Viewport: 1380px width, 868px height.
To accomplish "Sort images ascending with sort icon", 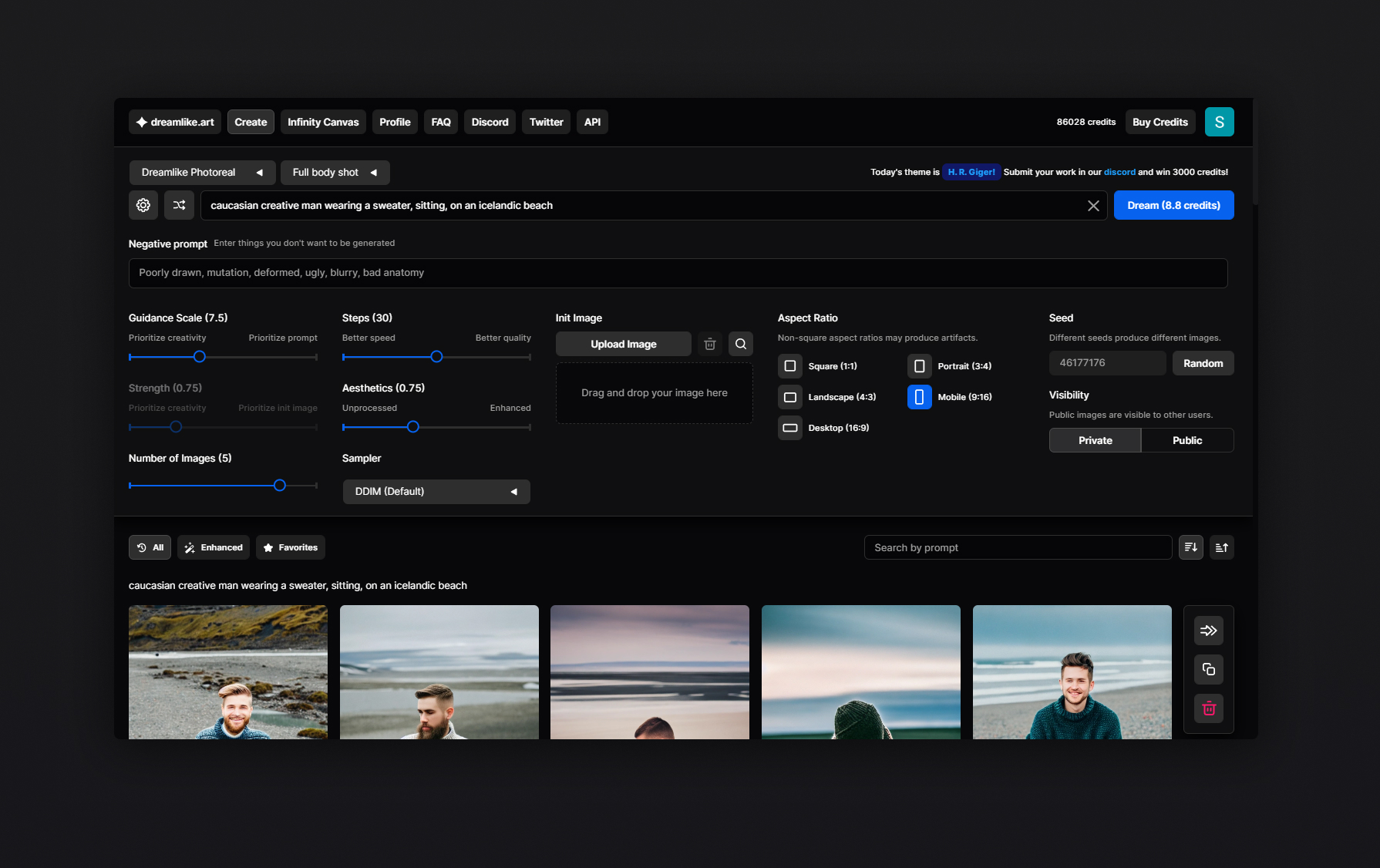I will click(x=1222, y=547).
